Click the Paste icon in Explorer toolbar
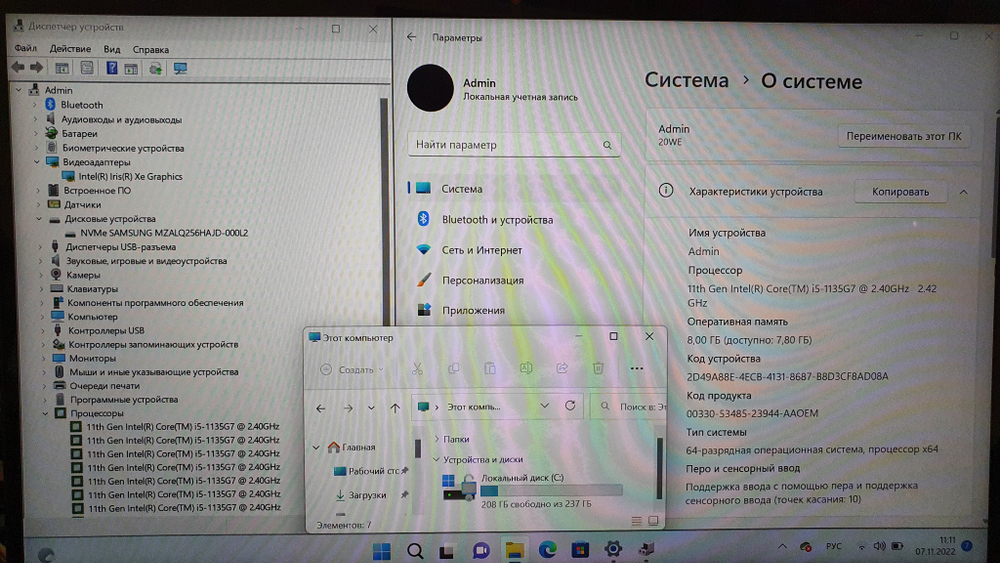 [490, 369]
